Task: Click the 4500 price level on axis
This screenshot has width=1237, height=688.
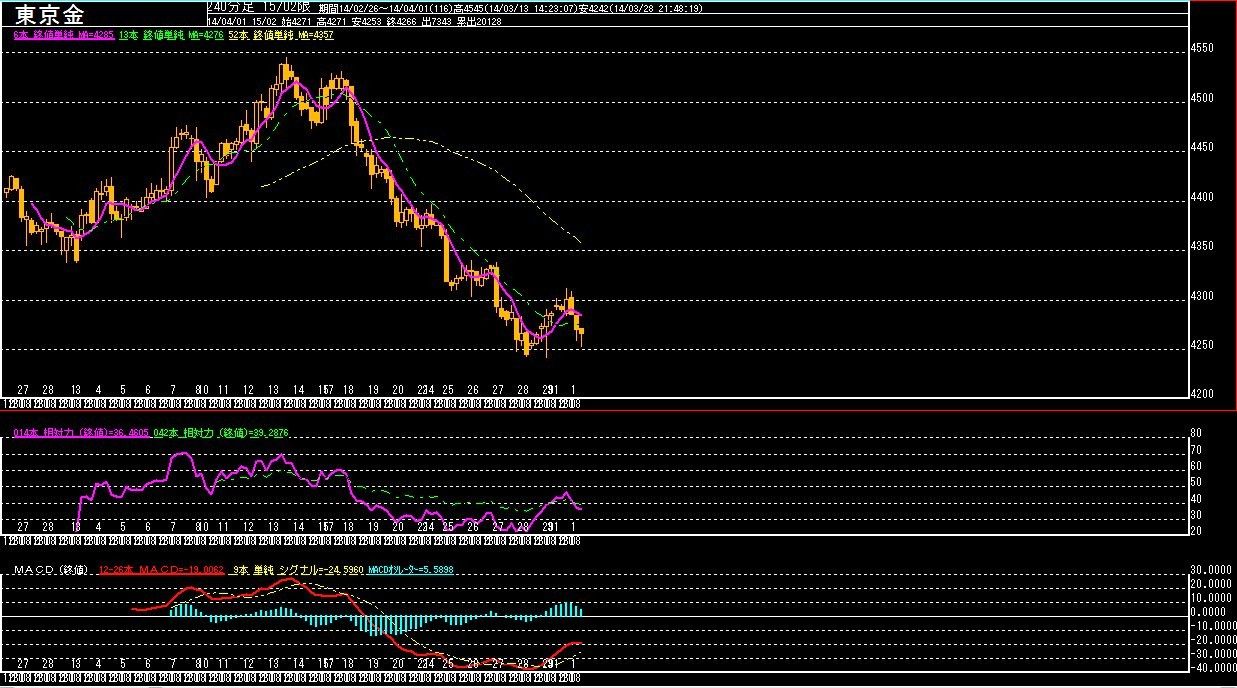Action: pos(1203,98)
